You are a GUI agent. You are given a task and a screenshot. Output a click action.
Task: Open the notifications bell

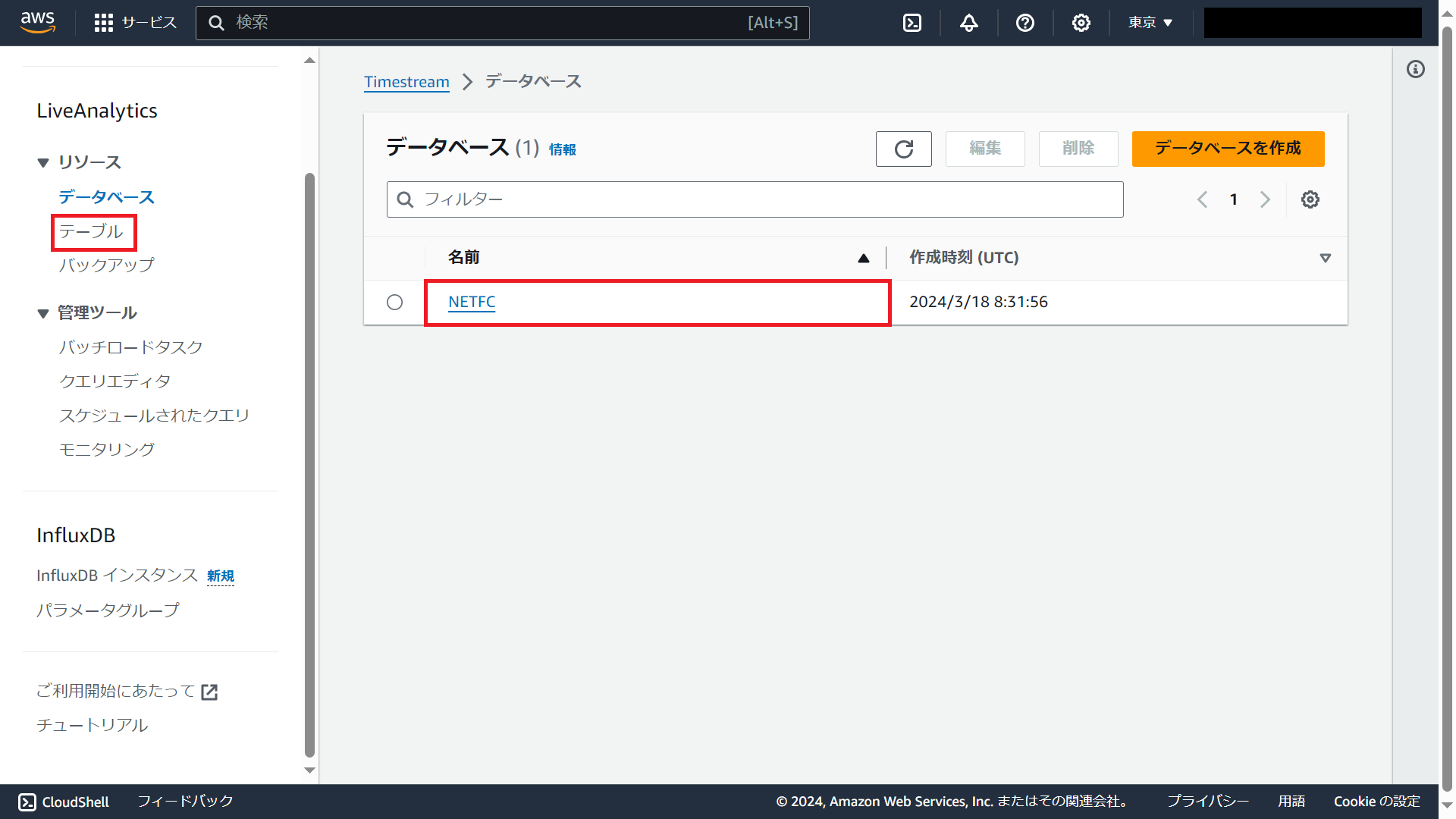coord(968,23)
